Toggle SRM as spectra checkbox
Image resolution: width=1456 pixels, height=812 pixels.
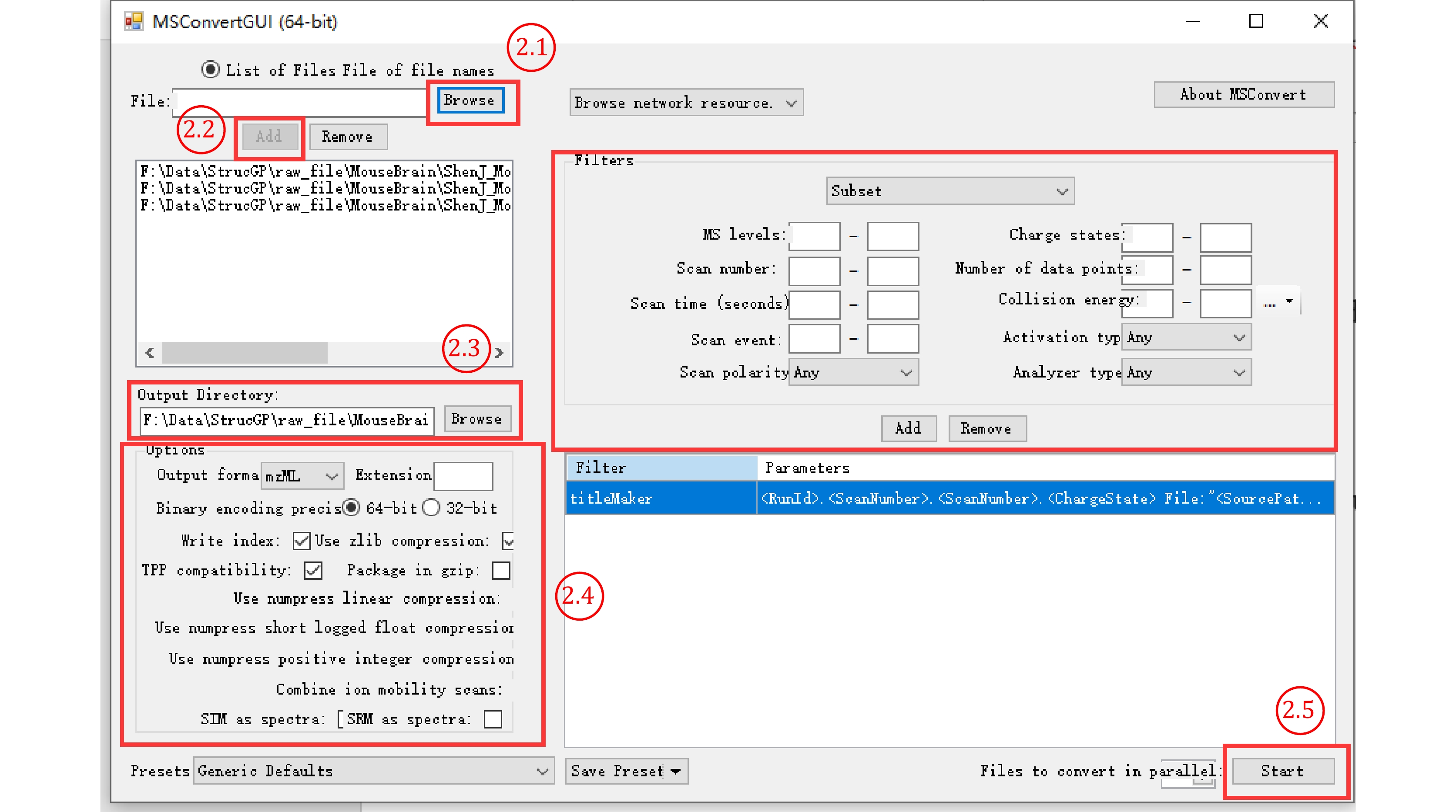[x=493, y=719]
